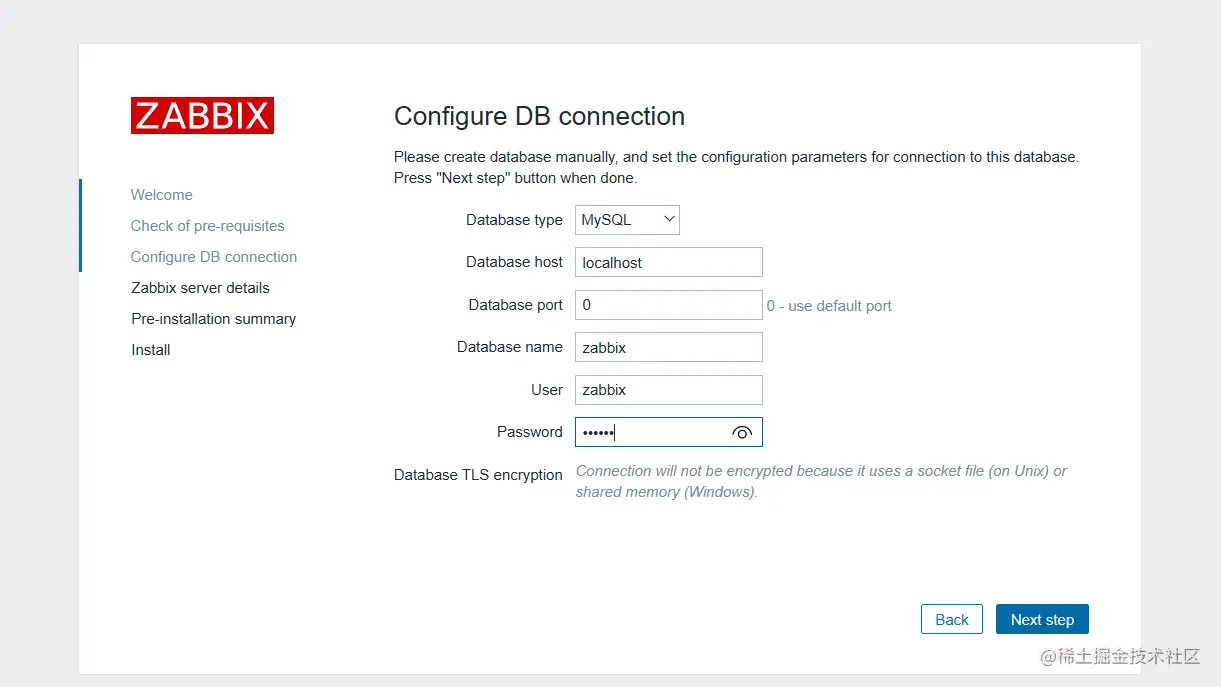The width and height of the screenshot is (1221, 687).
Task: Focus the Database port field
Action: [x=669, y=305]
